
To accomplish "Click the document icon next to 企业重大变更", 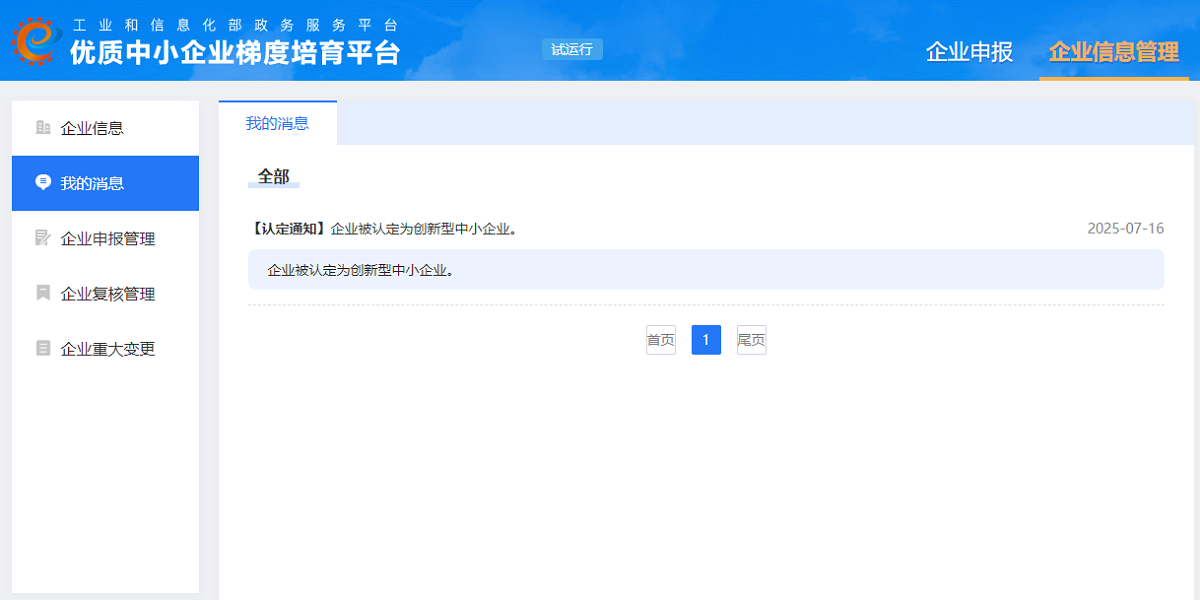I will pyautogui.click(x=41, y=348).
